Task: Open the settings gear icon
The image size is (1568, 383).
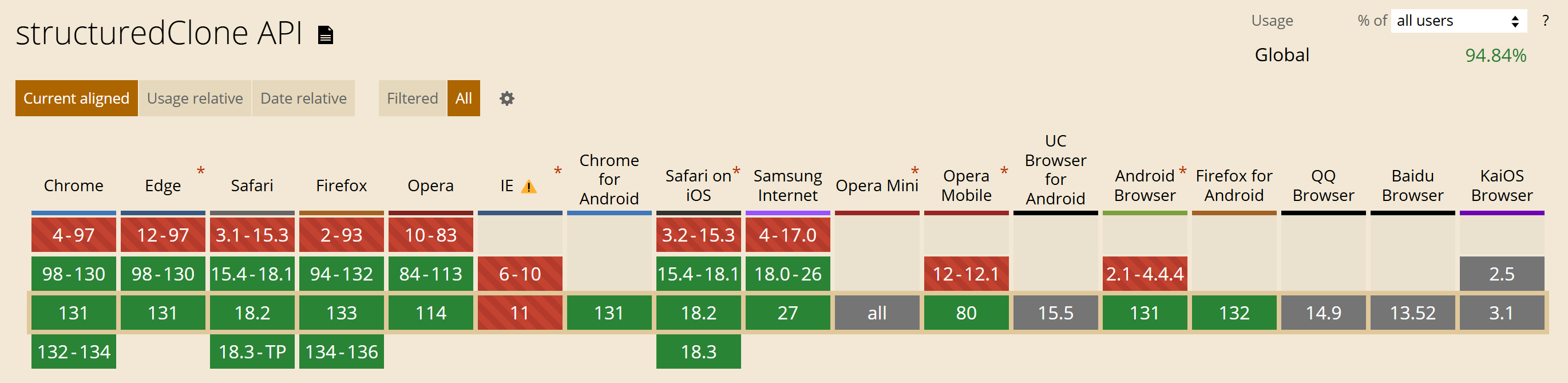Action: pos(506,98)
